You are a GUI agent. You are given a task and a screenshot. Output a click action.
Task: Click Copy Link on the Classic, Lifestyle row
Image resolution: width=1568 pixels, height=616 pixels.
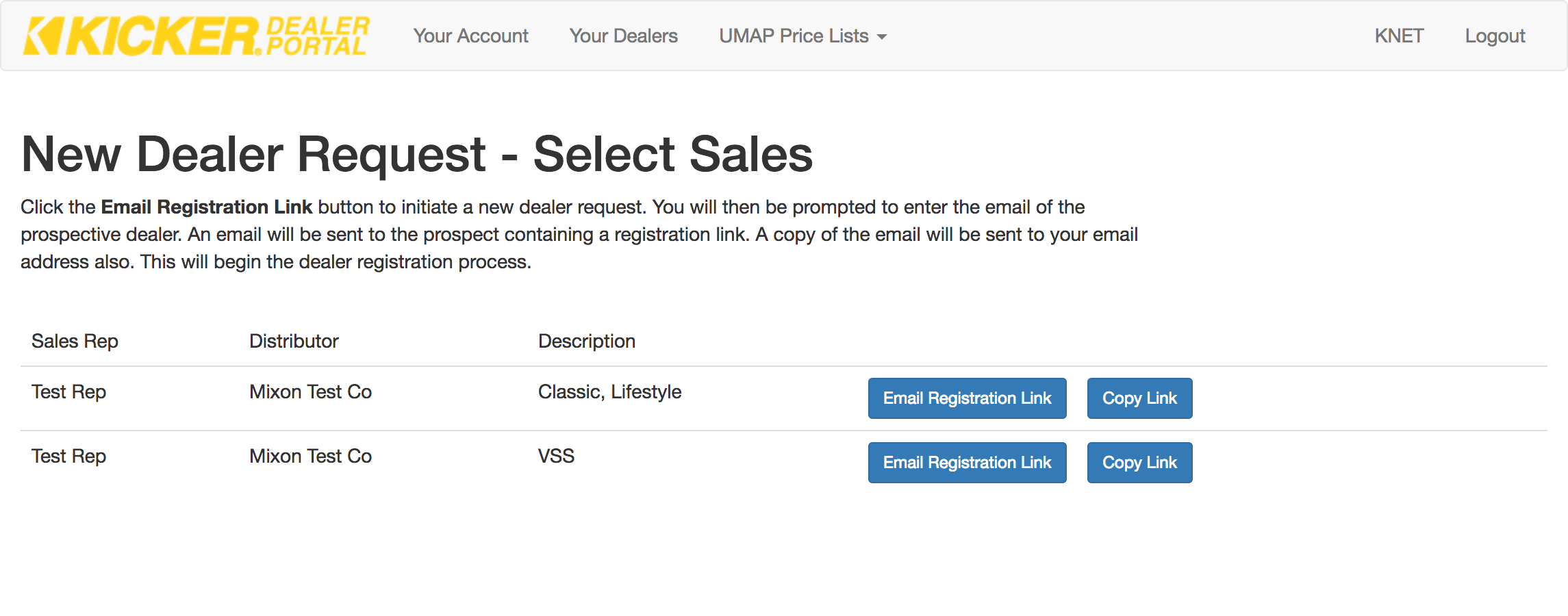coord(1139,398)
